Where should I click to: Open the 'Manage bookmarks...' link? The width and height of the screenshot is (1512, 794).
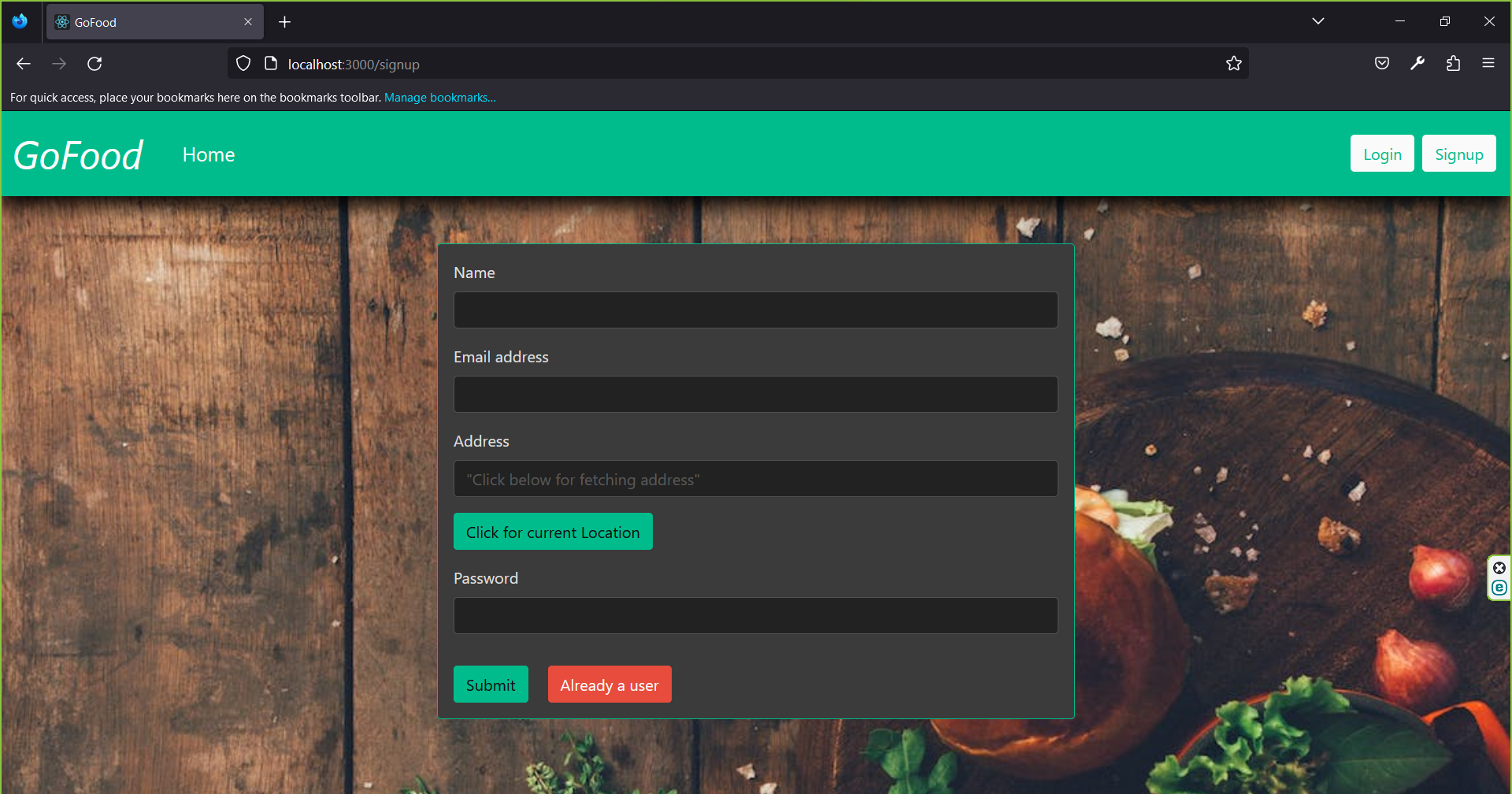tap(439, 97)
